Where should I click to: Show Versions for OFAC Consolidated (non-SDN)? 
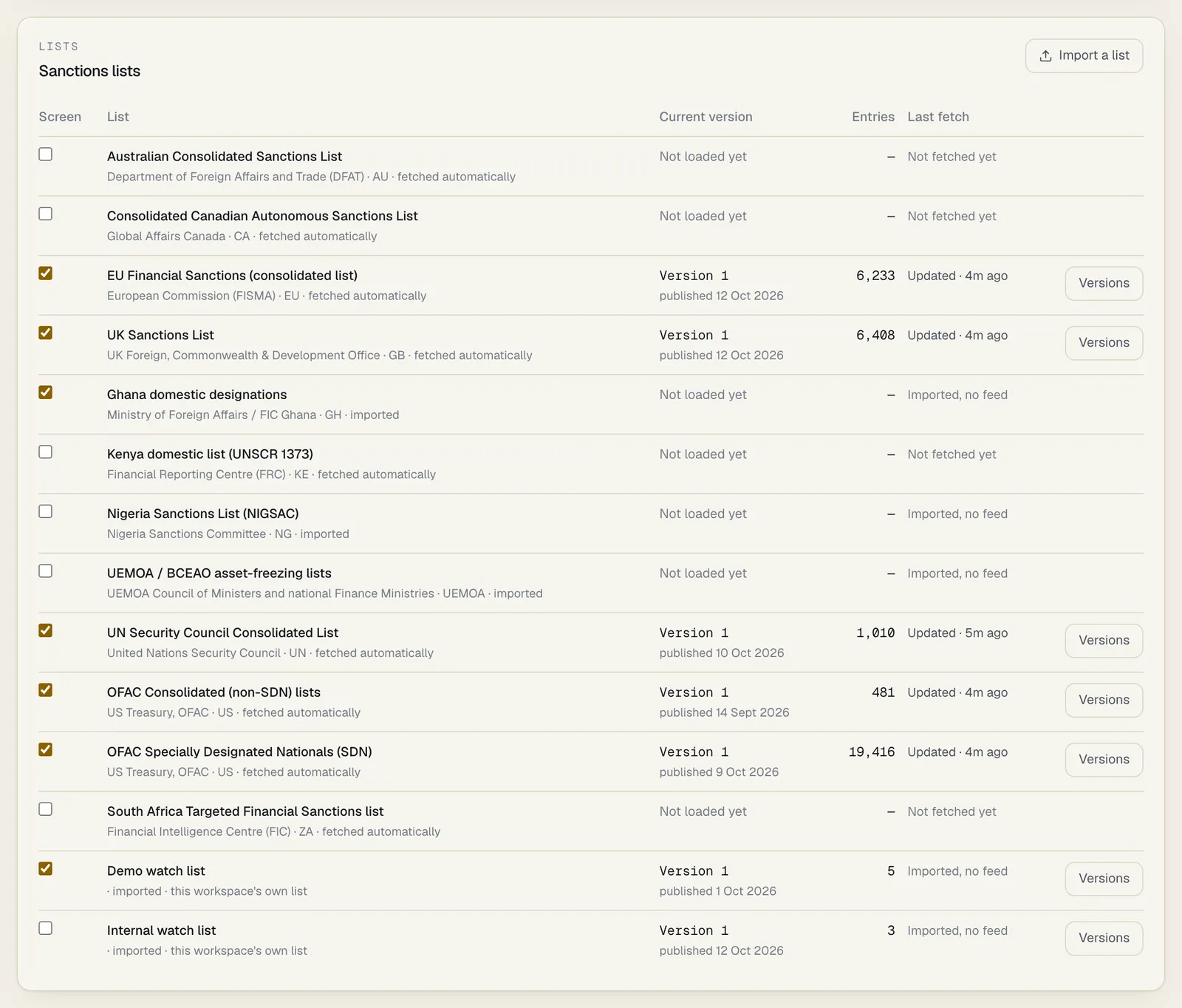tap(1104, 700)
